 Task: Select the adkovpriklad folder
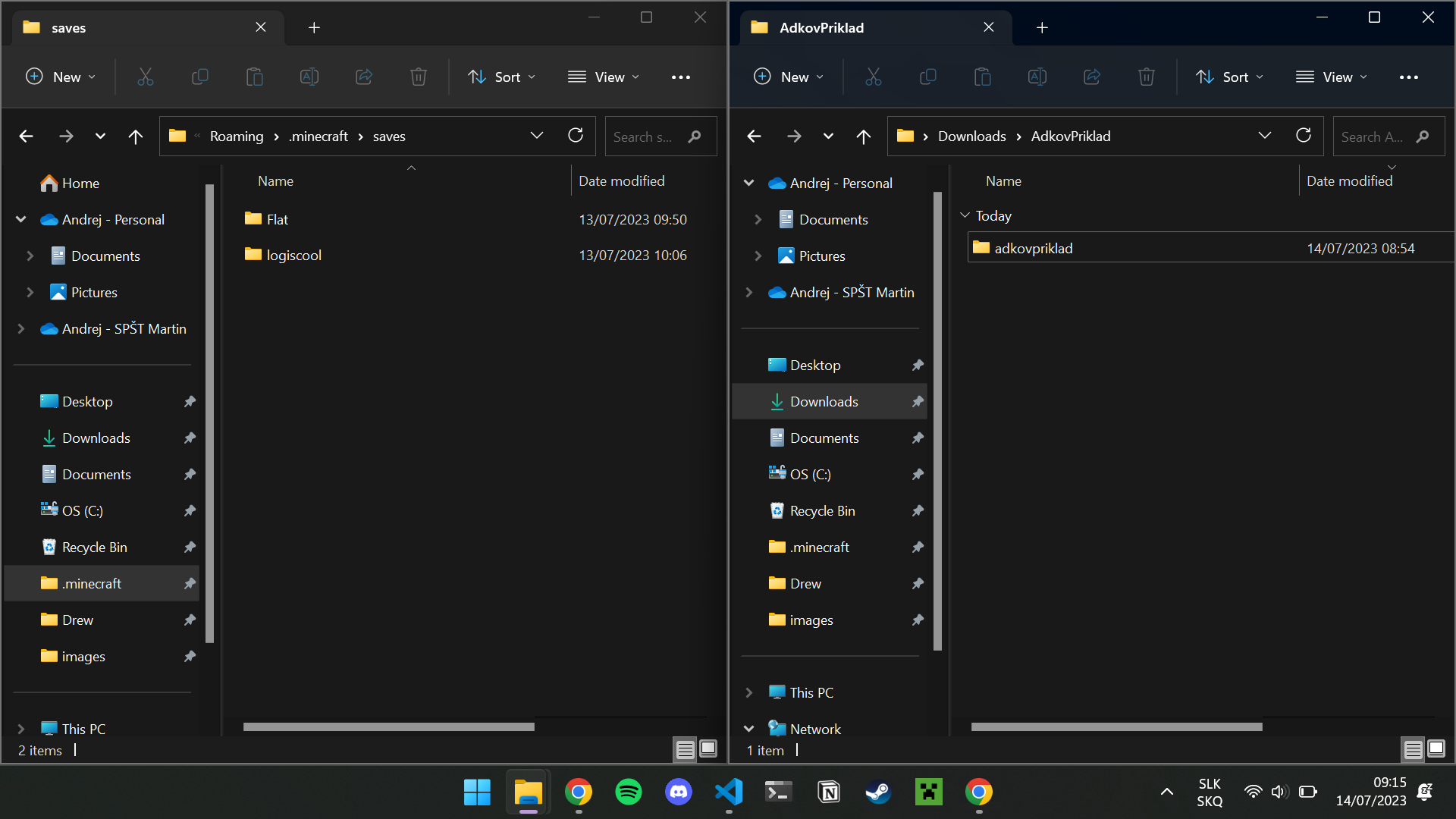point(1210,248)
